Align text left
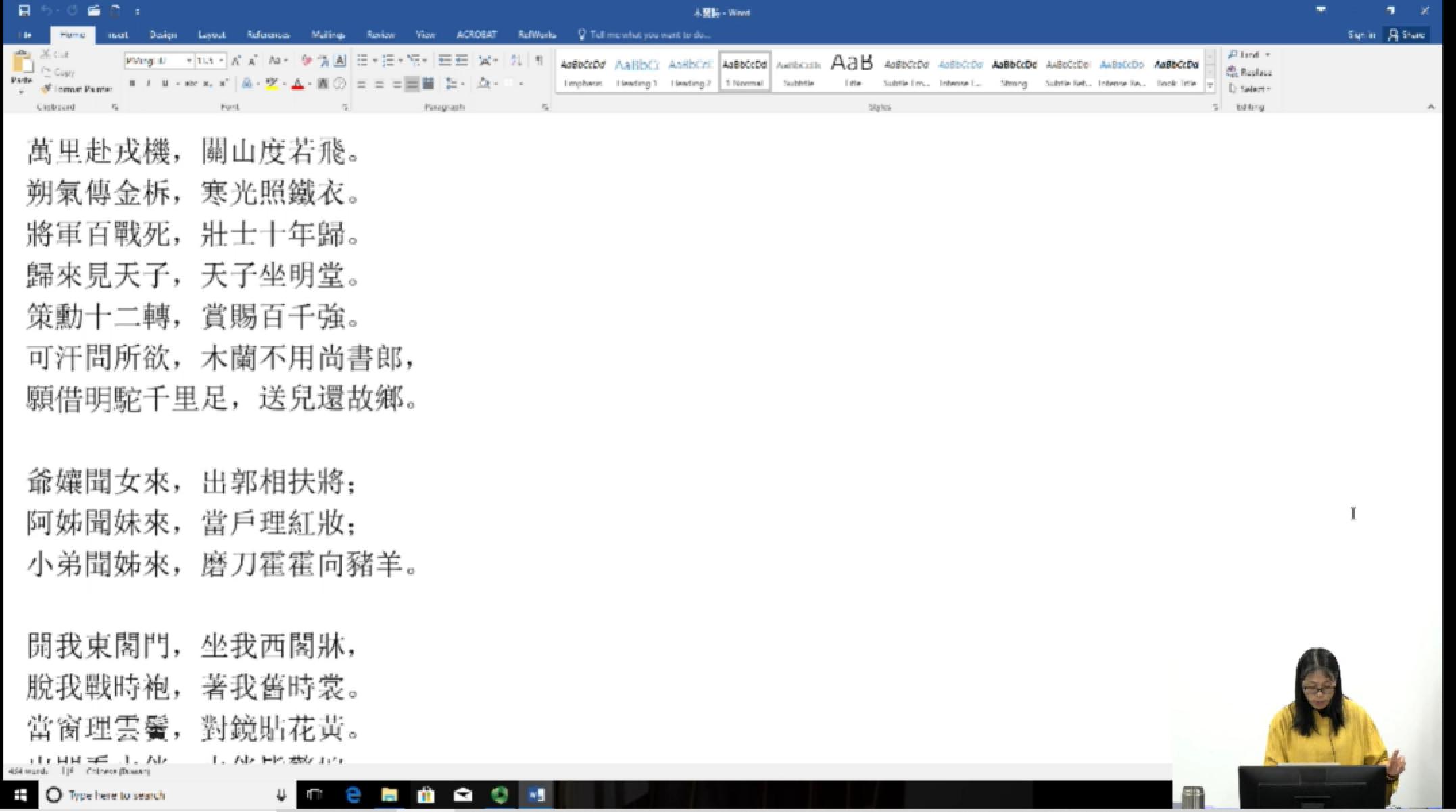1456x812 pixels. (362, 84)
